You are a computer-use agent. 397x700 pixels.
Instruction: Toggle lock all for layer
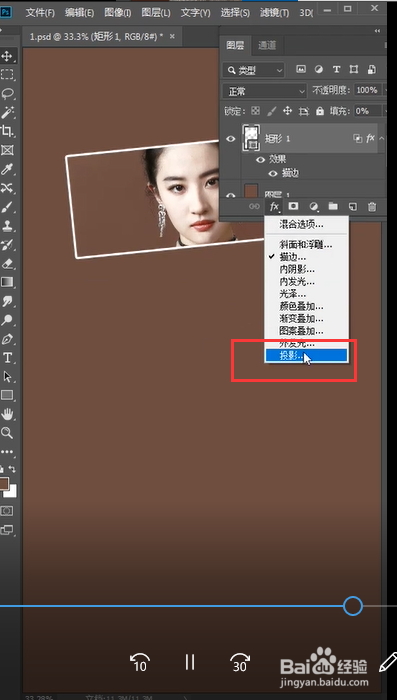[320, 111]
